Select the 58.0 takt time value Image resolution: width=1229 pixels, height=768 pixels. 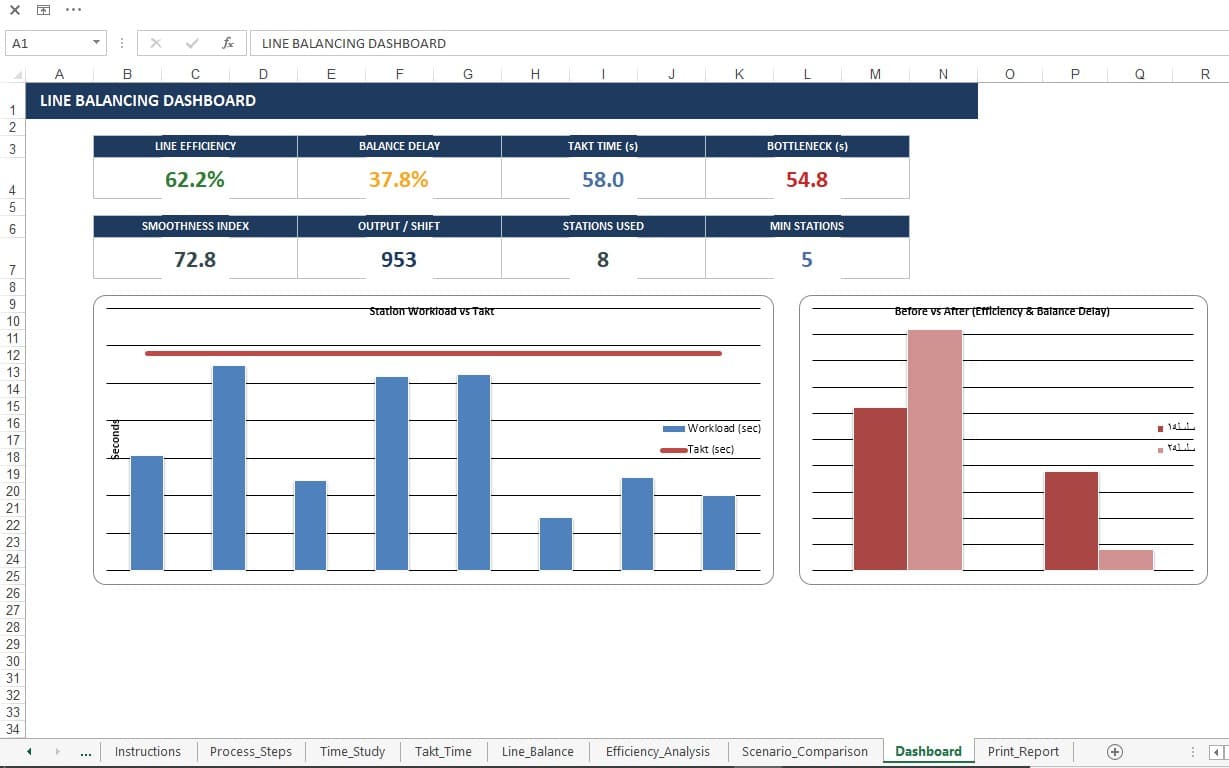pyautogui.click(x=603, y=179)
